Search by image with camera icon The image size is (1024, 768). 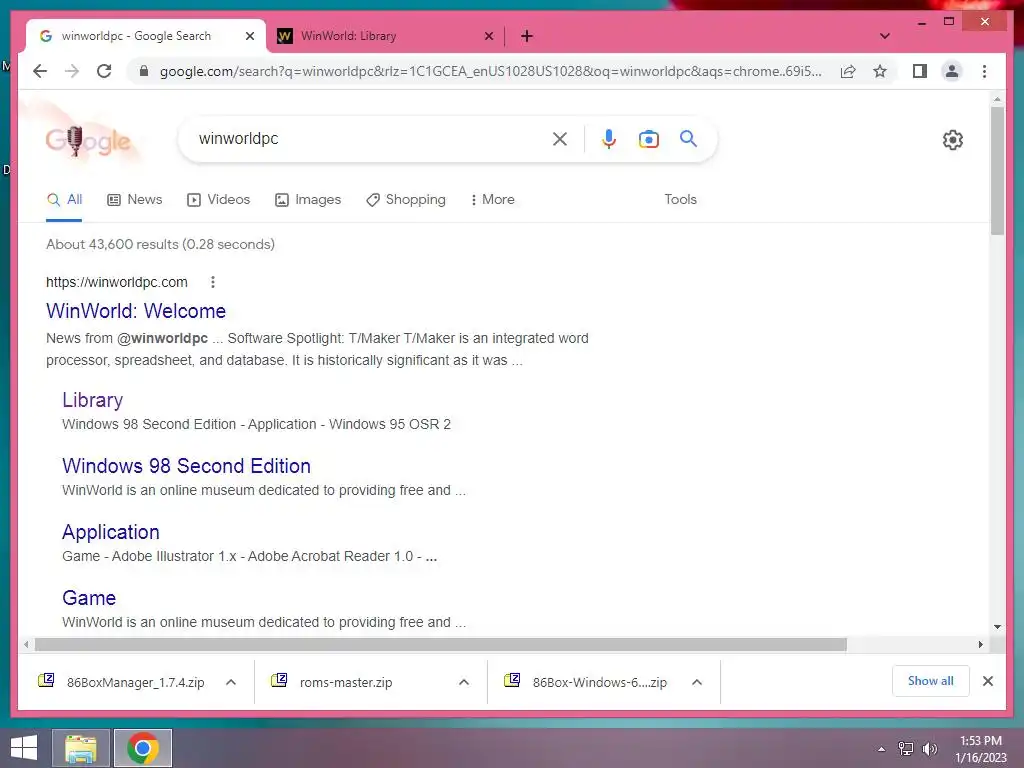[x=648, y=138]
